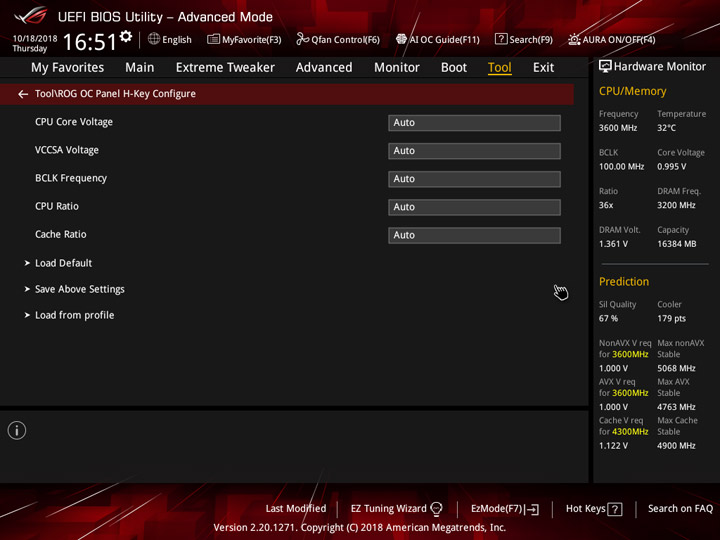The image size is (720, 540).
Task: Select the CPU Ratio label
Action: 57,206
